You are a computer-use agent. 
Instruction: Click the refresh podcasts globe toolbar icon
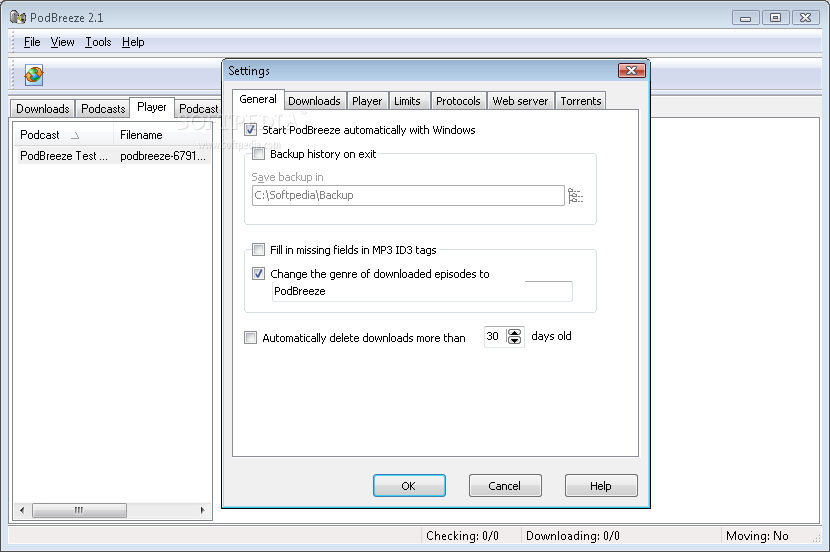click(x=34, y=75)
